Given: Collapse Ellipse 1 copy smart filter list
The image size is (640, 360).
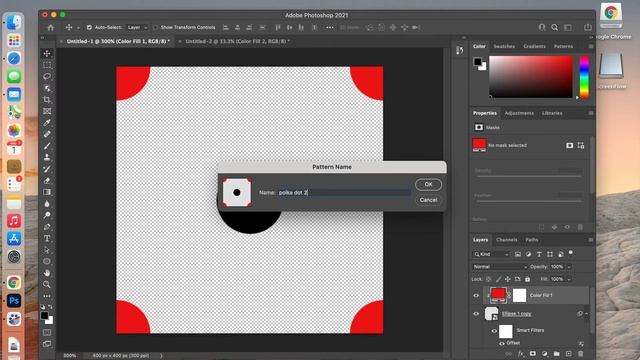Looking at the screenshot, I should (x=587, y=313).
